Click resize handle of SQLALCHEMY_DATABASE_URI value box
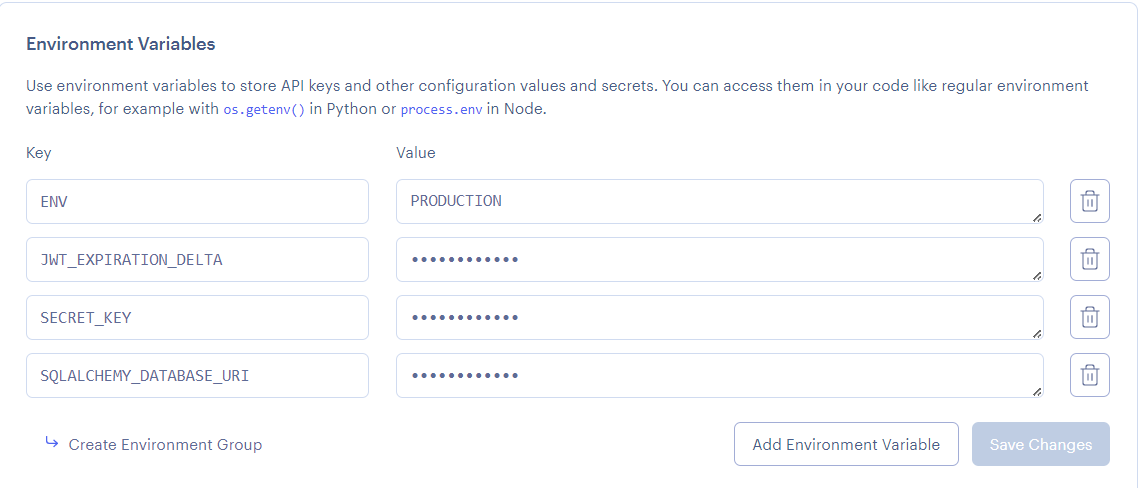The width and height of the screenshot is (1141, 488). 1036,391
